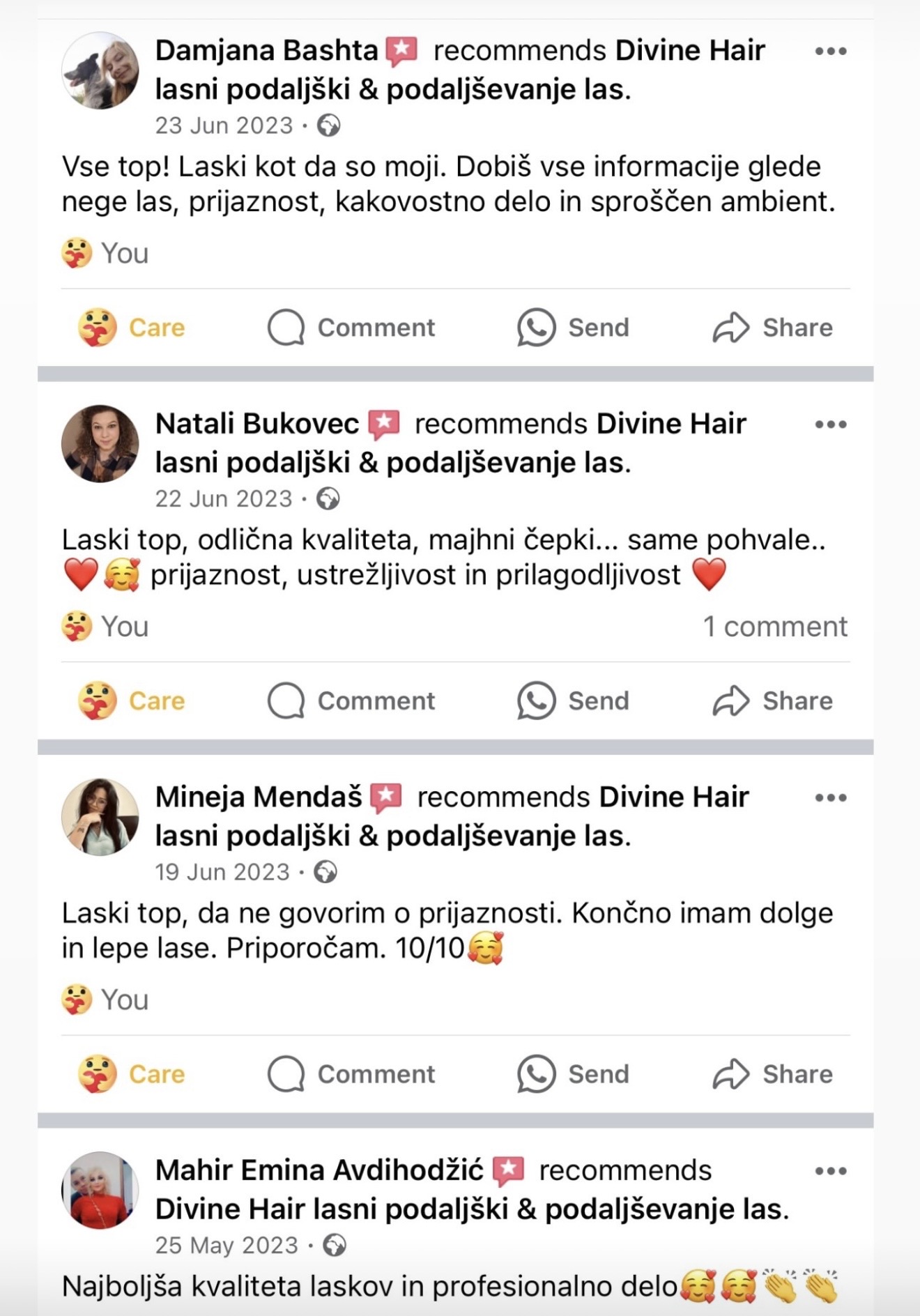Click the recommendation star badge next to Damjana Bashta
Screen dimensions: 920x1316
click(401, 52)
